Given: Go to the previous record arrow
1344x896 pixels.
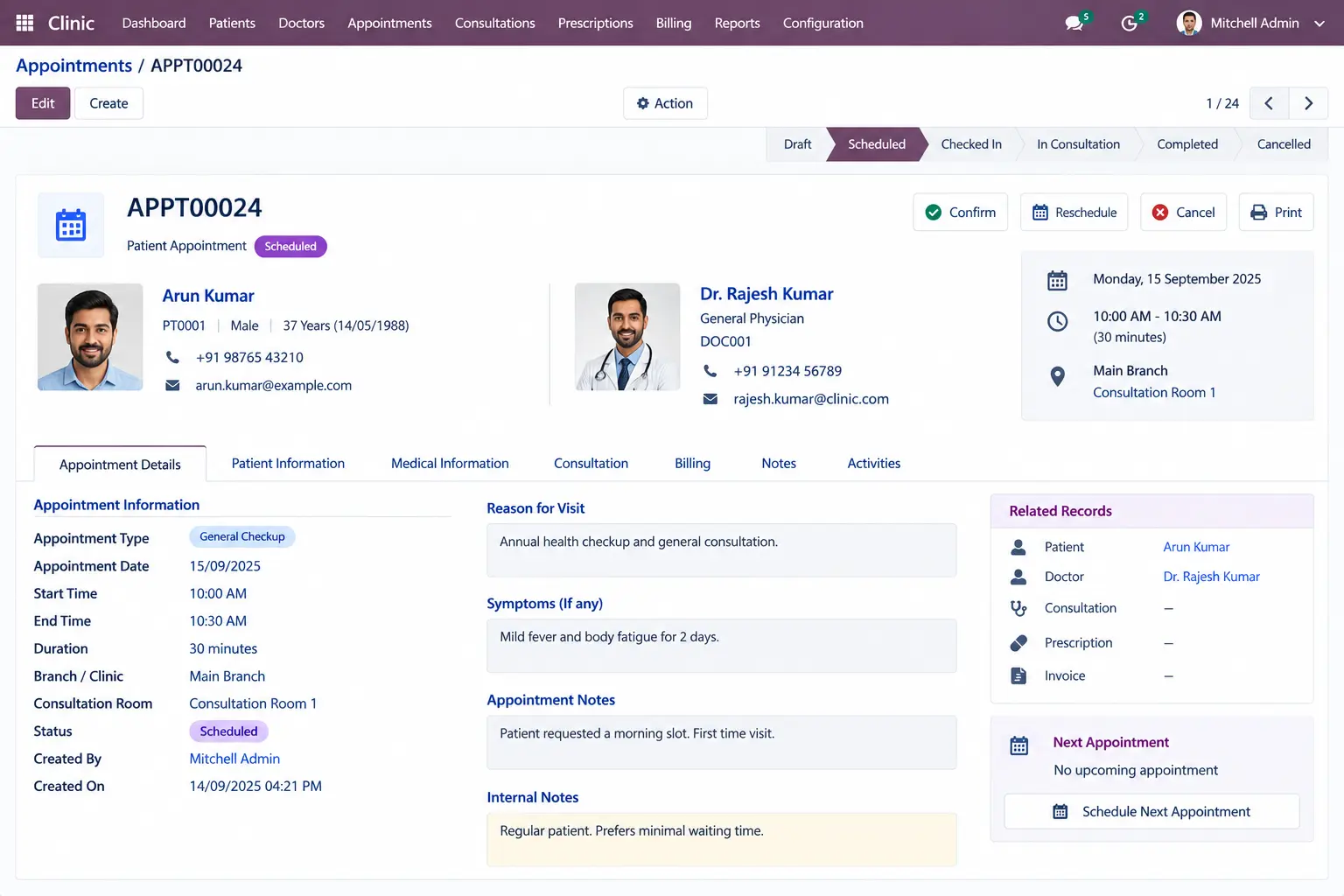Looking at the screenshot, I should point(1269,103).
